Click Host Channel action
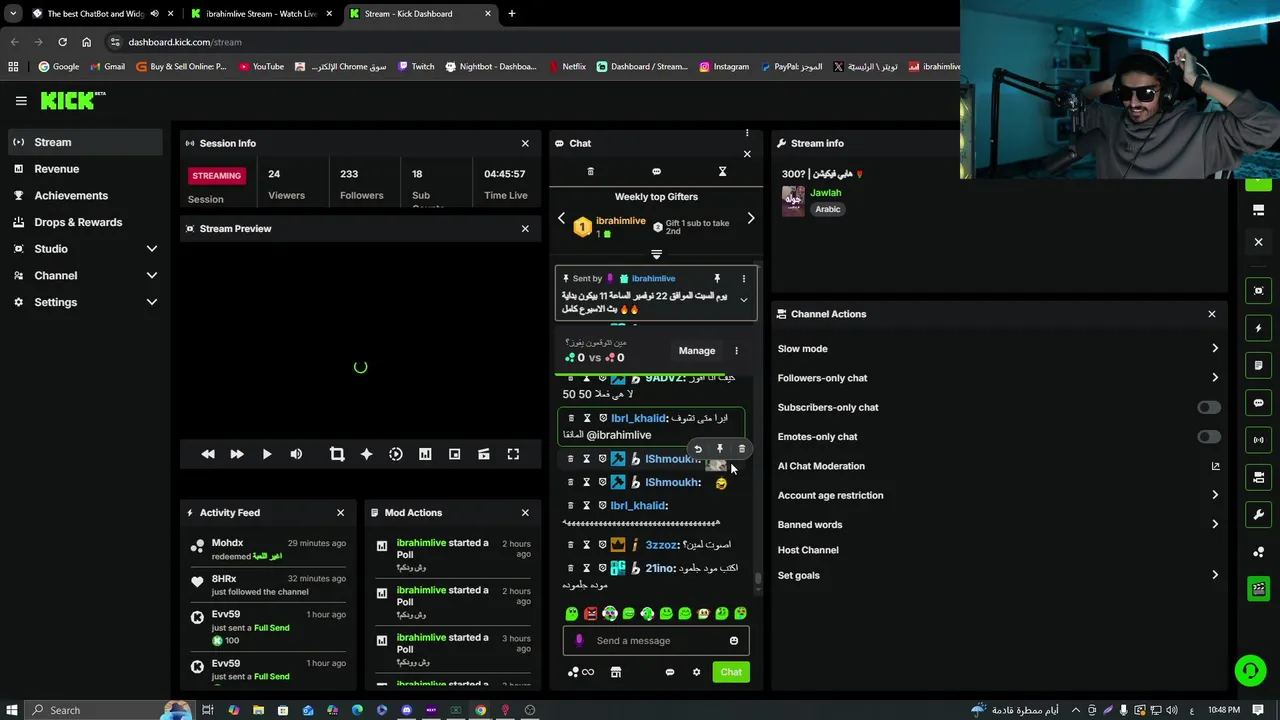1280x720 pixels. pyautogui.click(x=808, y=550)
